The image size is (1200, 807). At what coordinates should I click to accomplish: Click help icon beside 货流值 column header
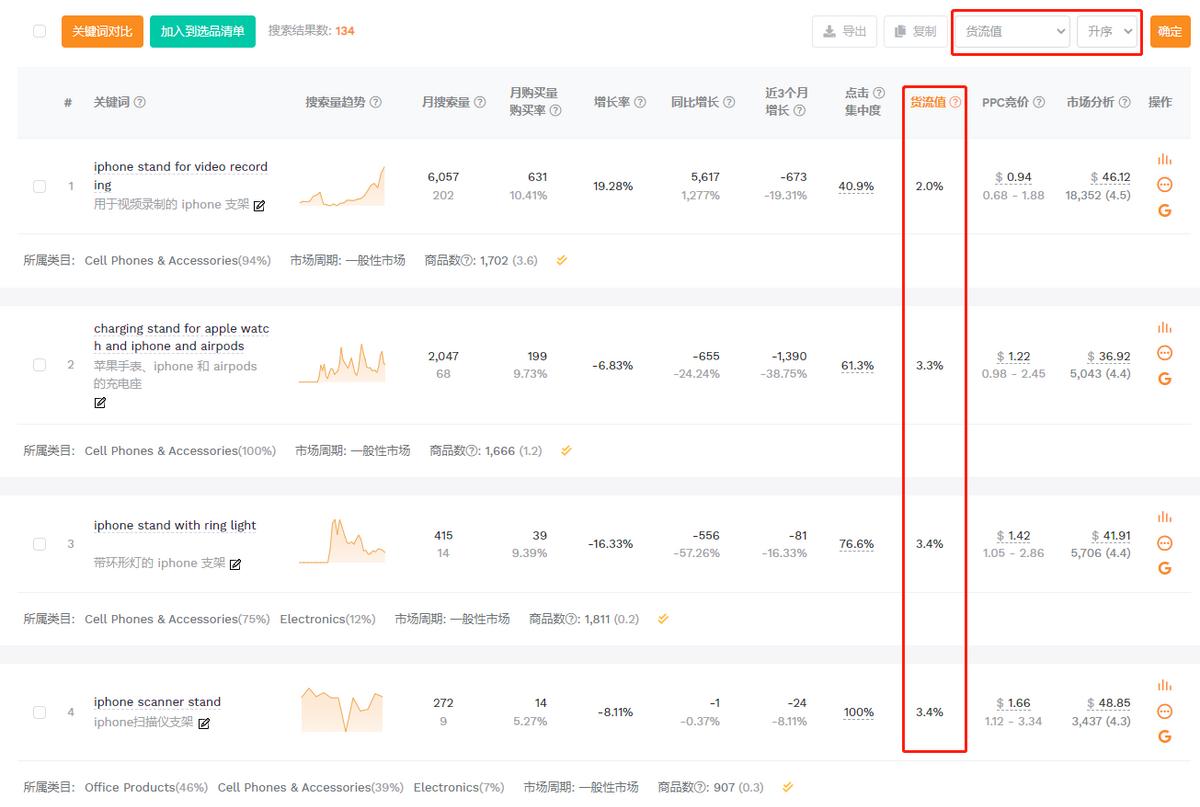pyautogui.click(x=954, y=101)
